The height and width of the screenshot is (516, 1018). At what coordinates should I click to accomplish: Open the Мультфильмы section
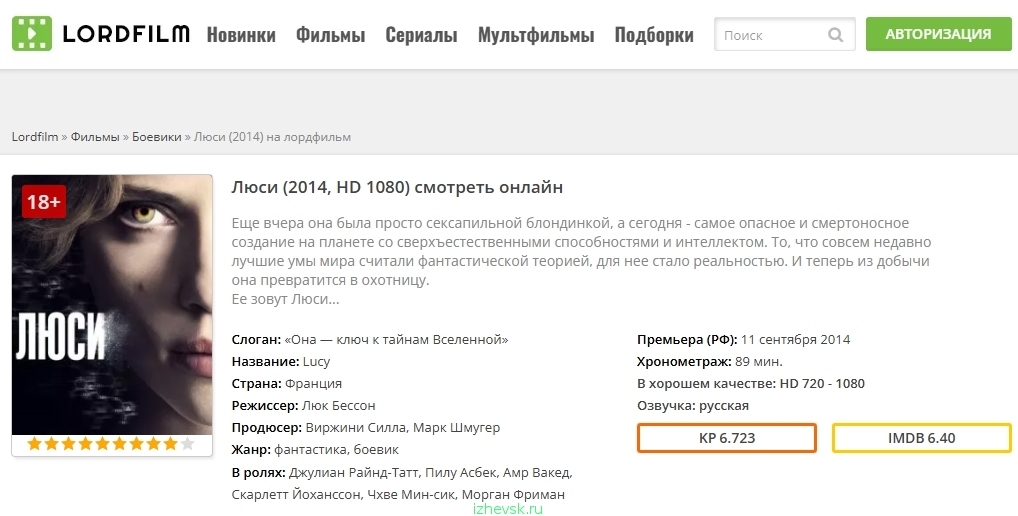pos(536,34)
